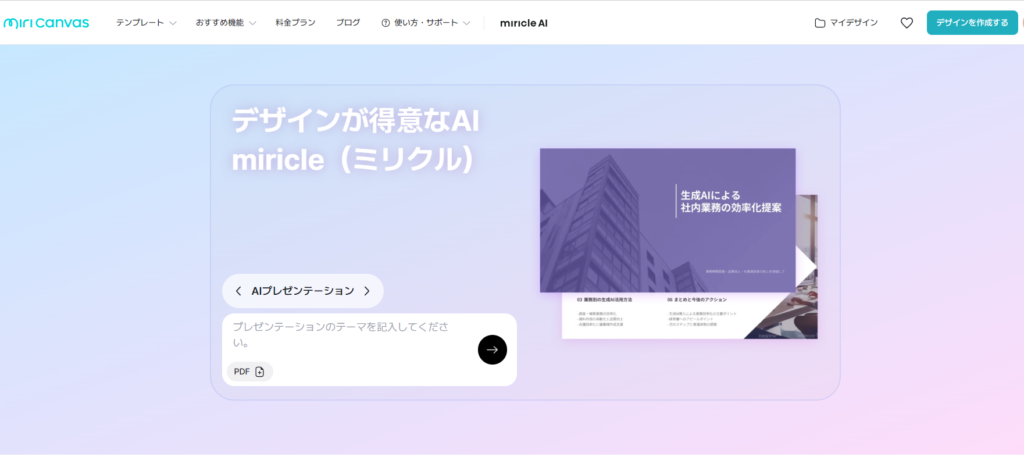Click the デザインを作成する button

tap(972, 22)
